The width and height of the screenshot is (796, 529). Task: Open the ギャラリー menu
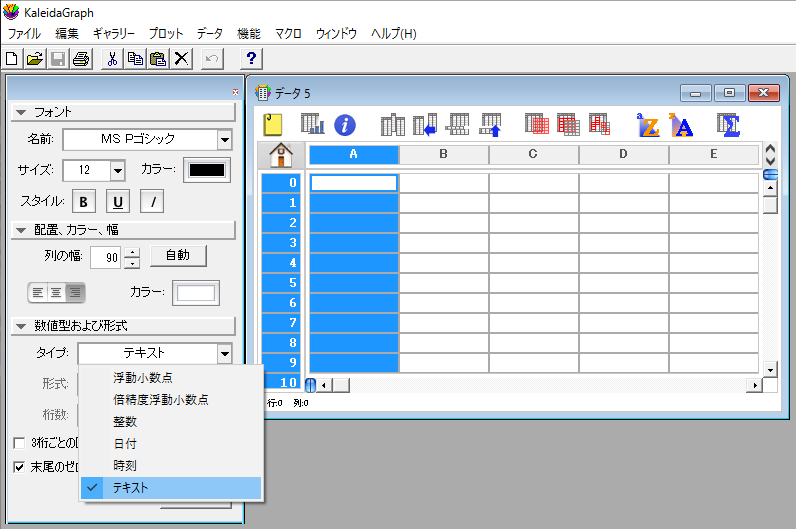click(x=114, y=34)
